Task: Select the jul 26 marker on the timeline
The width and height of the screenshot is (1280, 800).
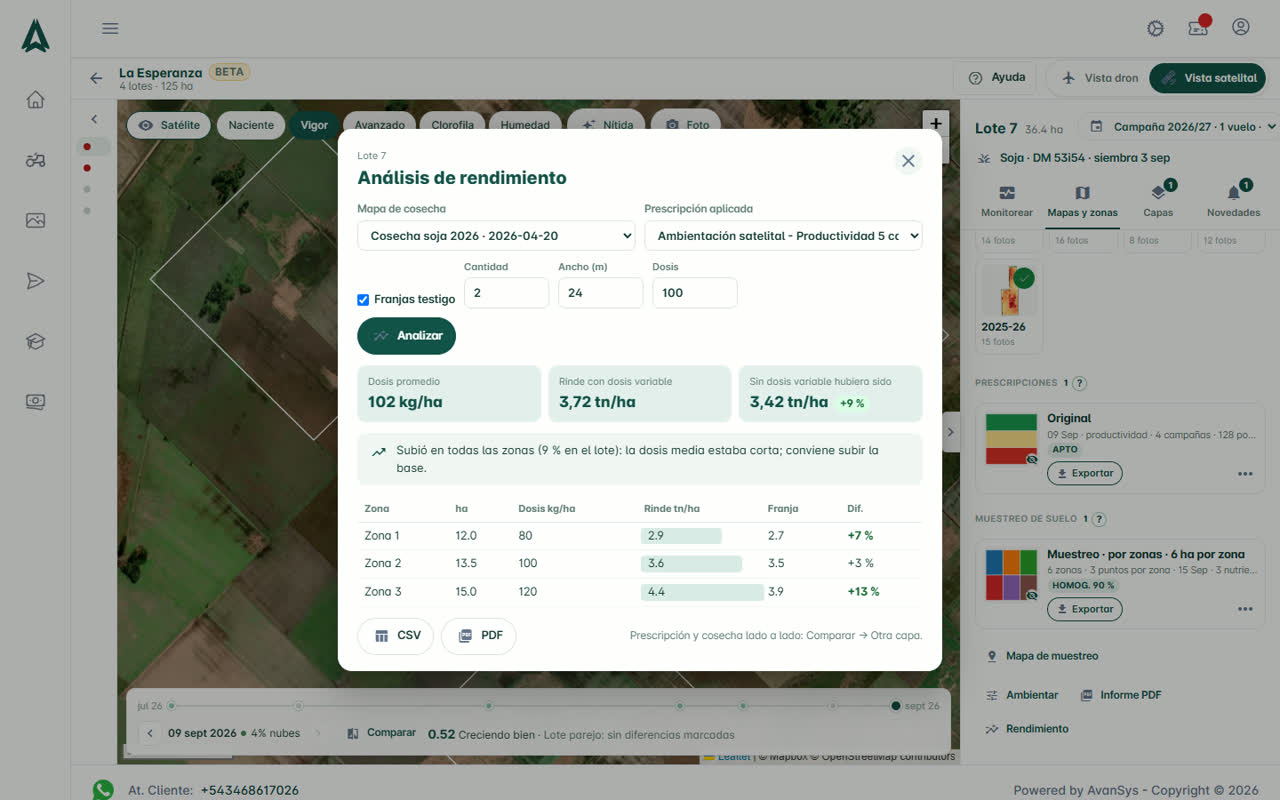Action: 171,706
